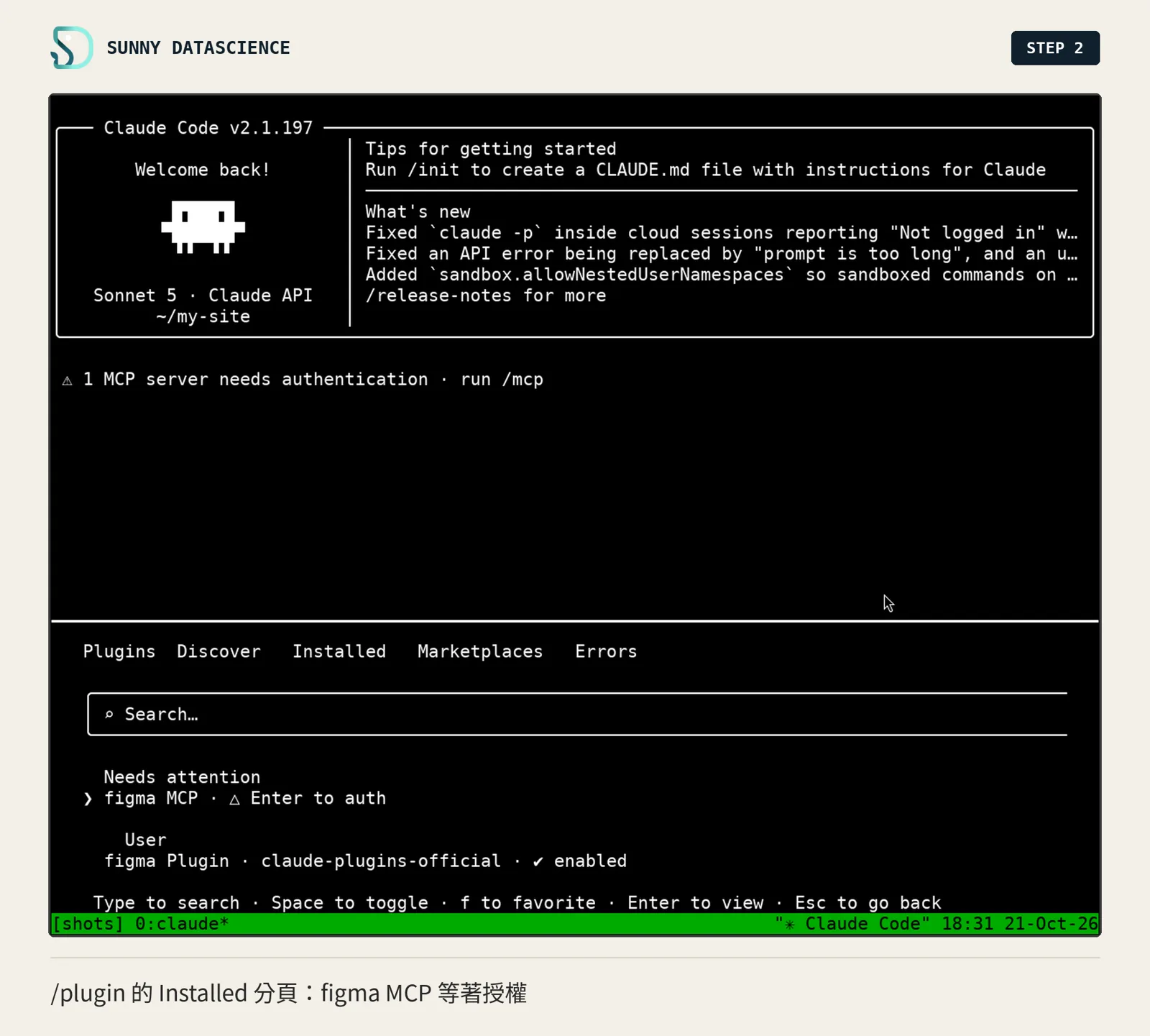
Task: Select the figma Plugin row
Action: [366, 861]
